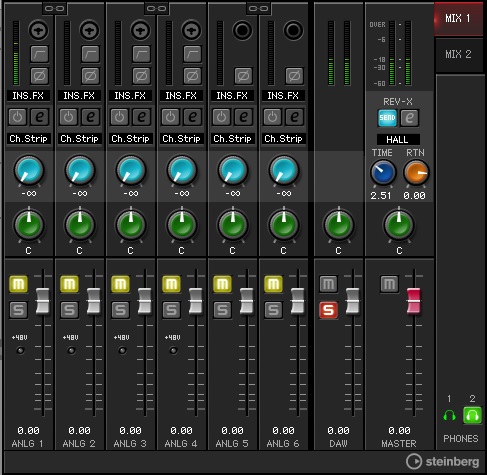
Task: Unmute the ANLG 6 channel
Action: [x=273, y=284]
